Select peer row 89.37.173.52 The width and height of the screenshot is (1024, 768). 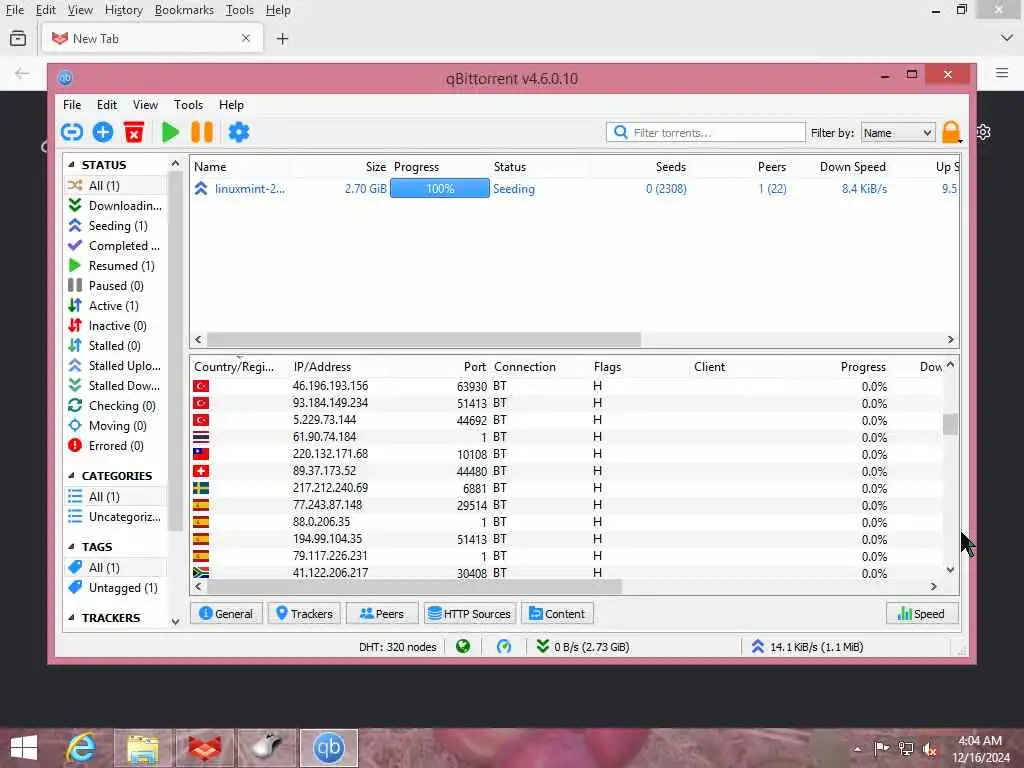click(567, 471)
